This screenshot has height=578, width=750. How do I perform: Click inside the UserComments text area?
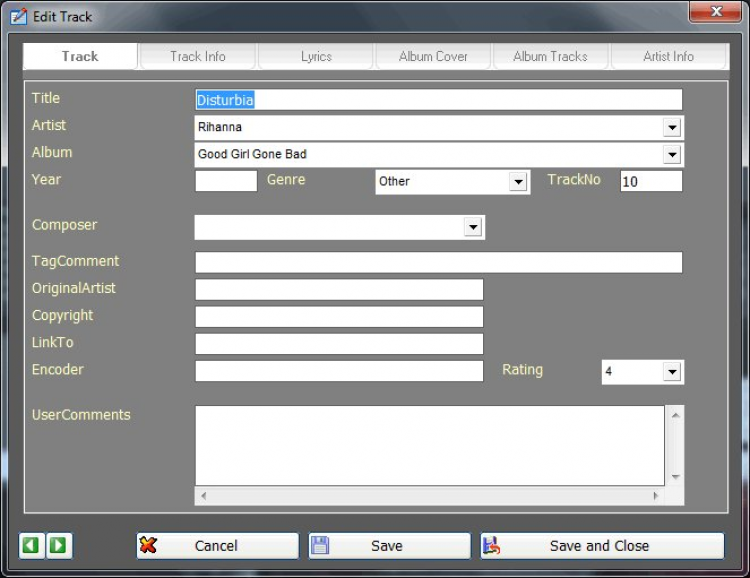430,445
